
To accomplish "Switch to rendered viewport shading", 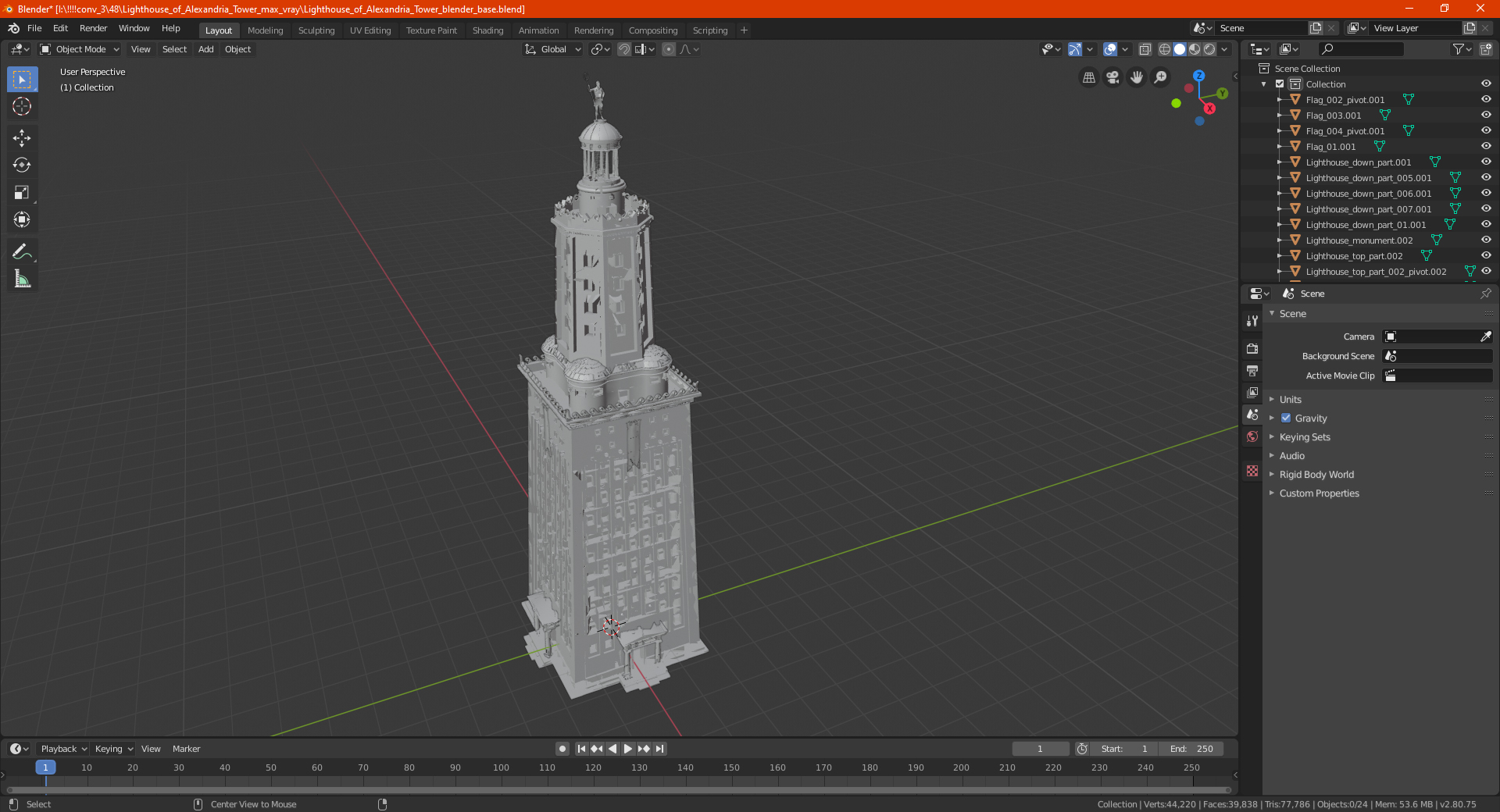I will click(x=1209, y=49).
